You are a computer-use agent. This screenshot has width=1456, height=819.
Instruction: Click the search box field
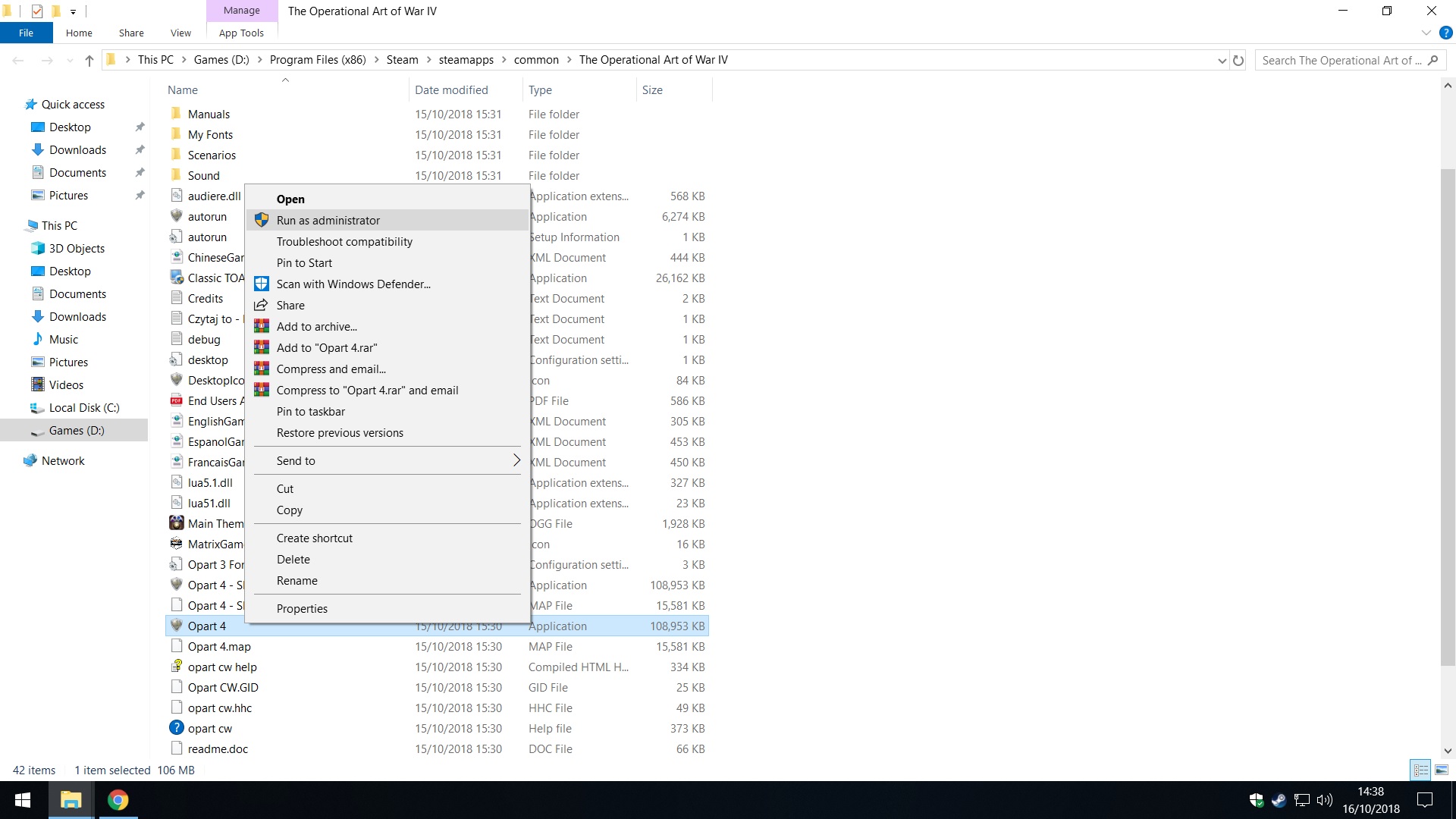[1350, 60]
